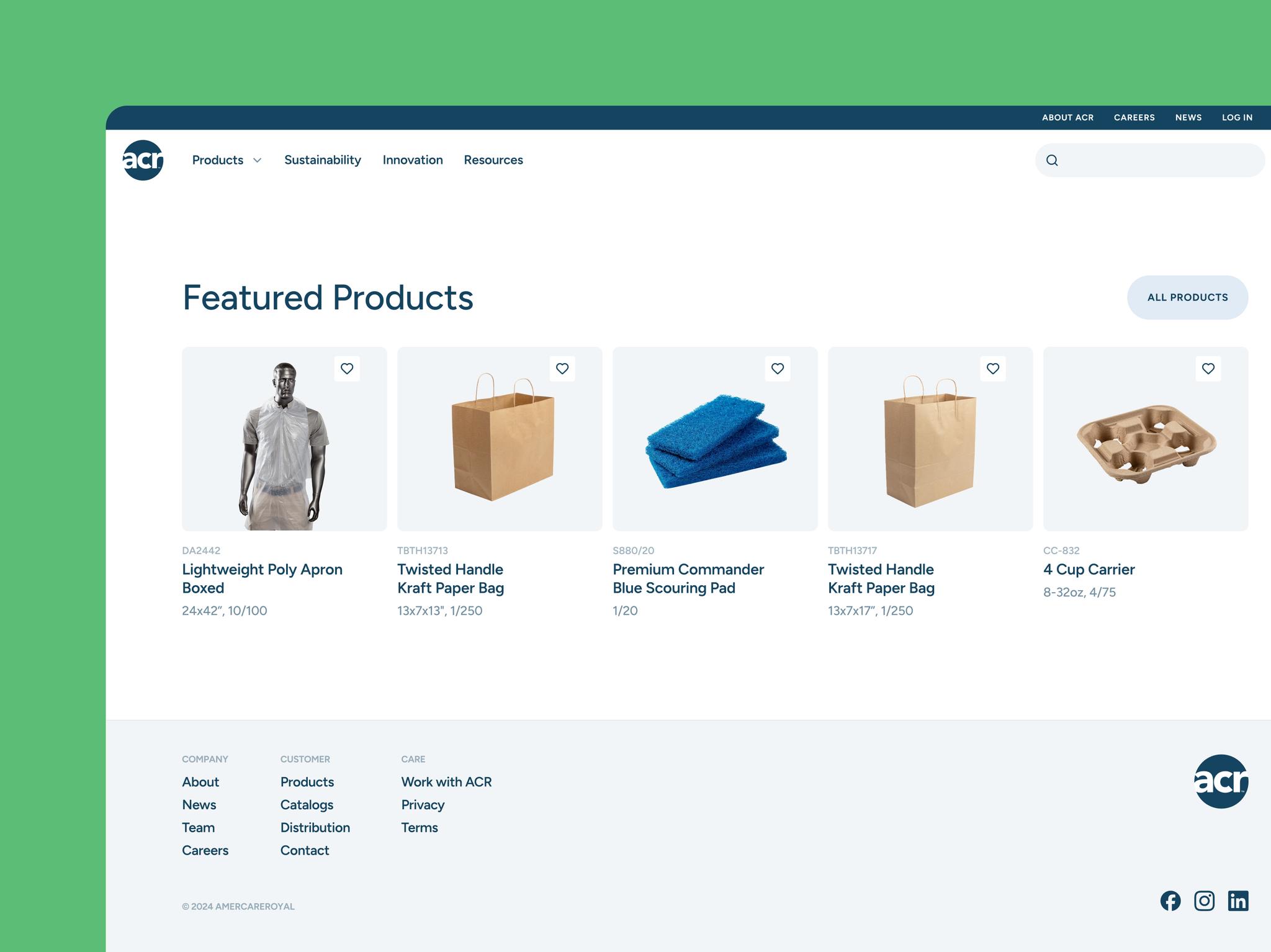Open ACR Instagram page icon
The image size is (1271, 952).
pos(1204,900)
